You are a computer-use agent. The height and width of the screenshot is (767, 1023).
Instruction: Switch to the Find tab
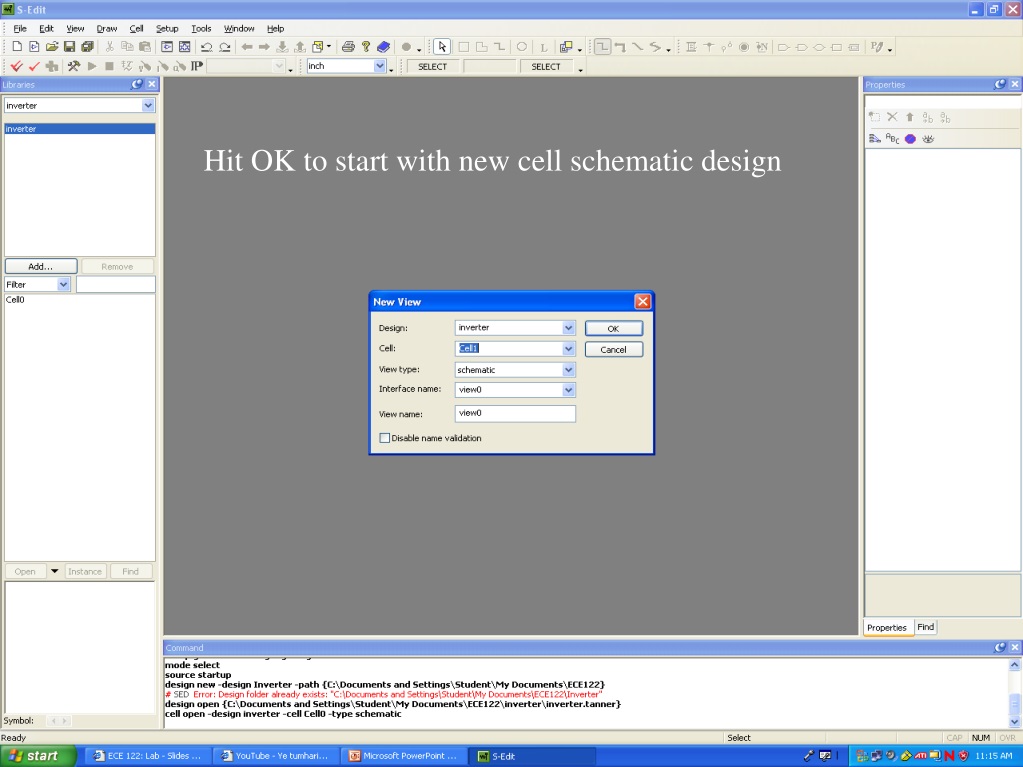click(926, 627)
